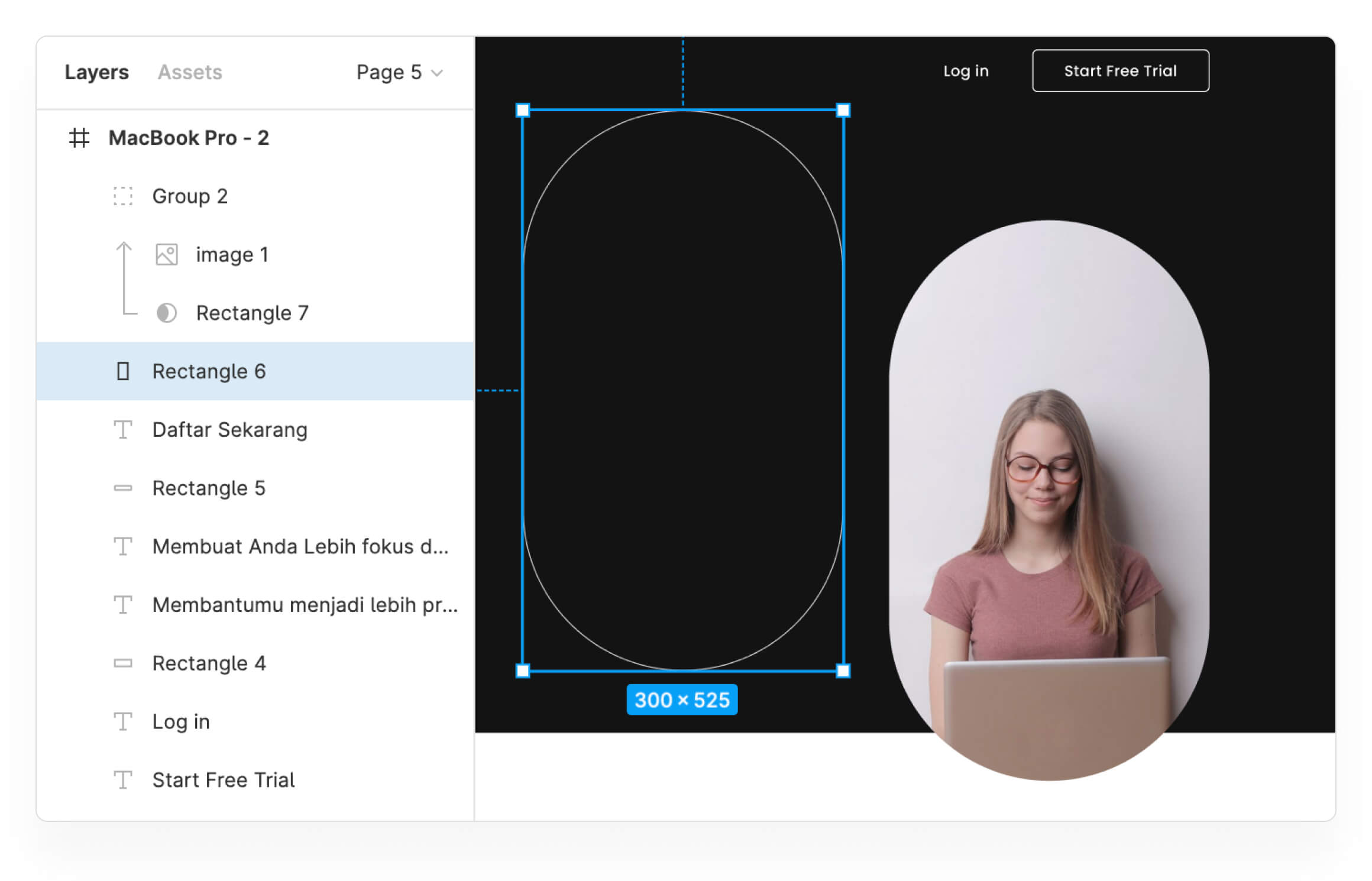1372x881 pixels.
Task: Click the Log in link on canvas
Action: point(965,71)
